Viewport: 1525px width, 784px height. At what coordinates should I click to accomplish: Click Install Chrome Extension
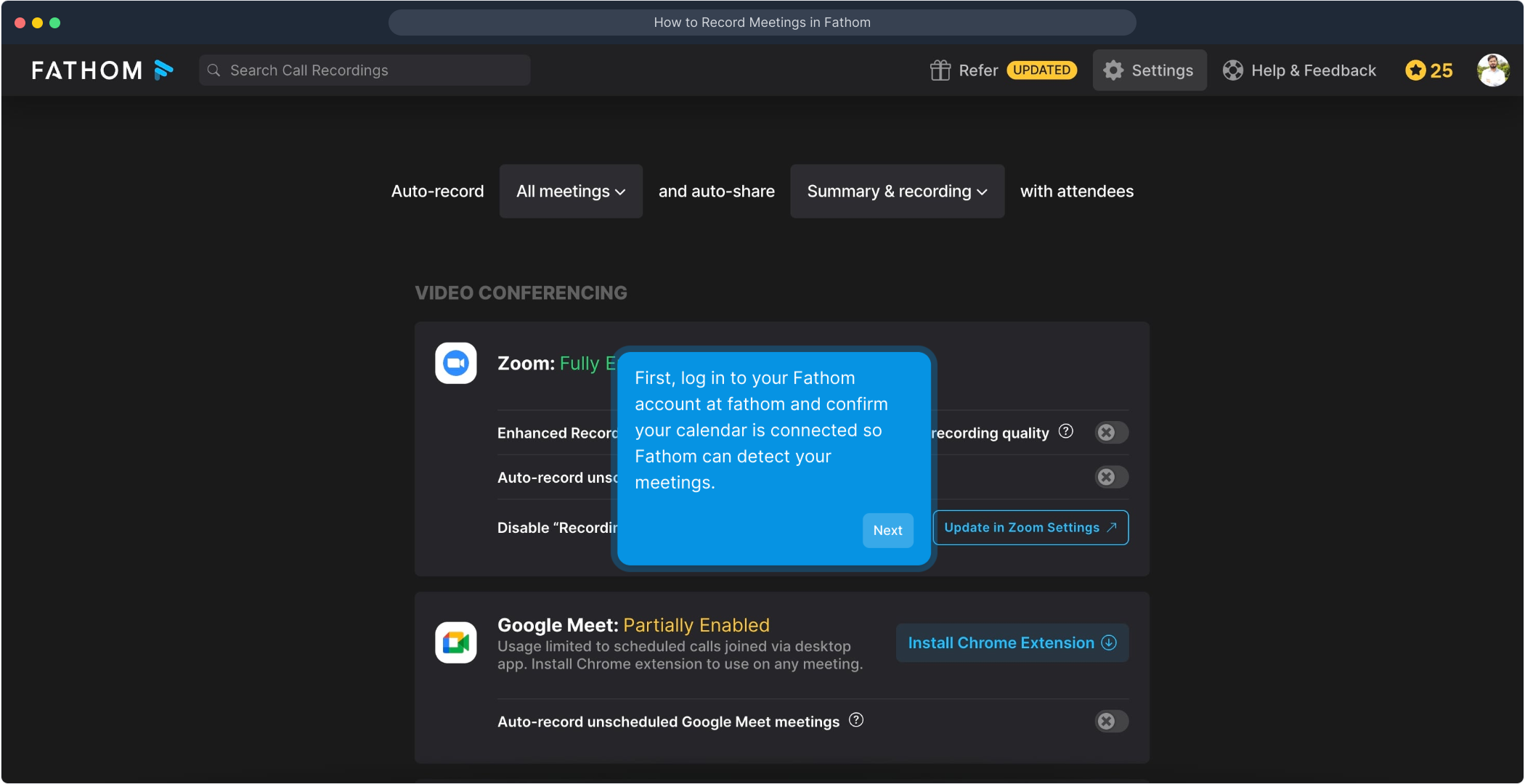coord(1012,643)
